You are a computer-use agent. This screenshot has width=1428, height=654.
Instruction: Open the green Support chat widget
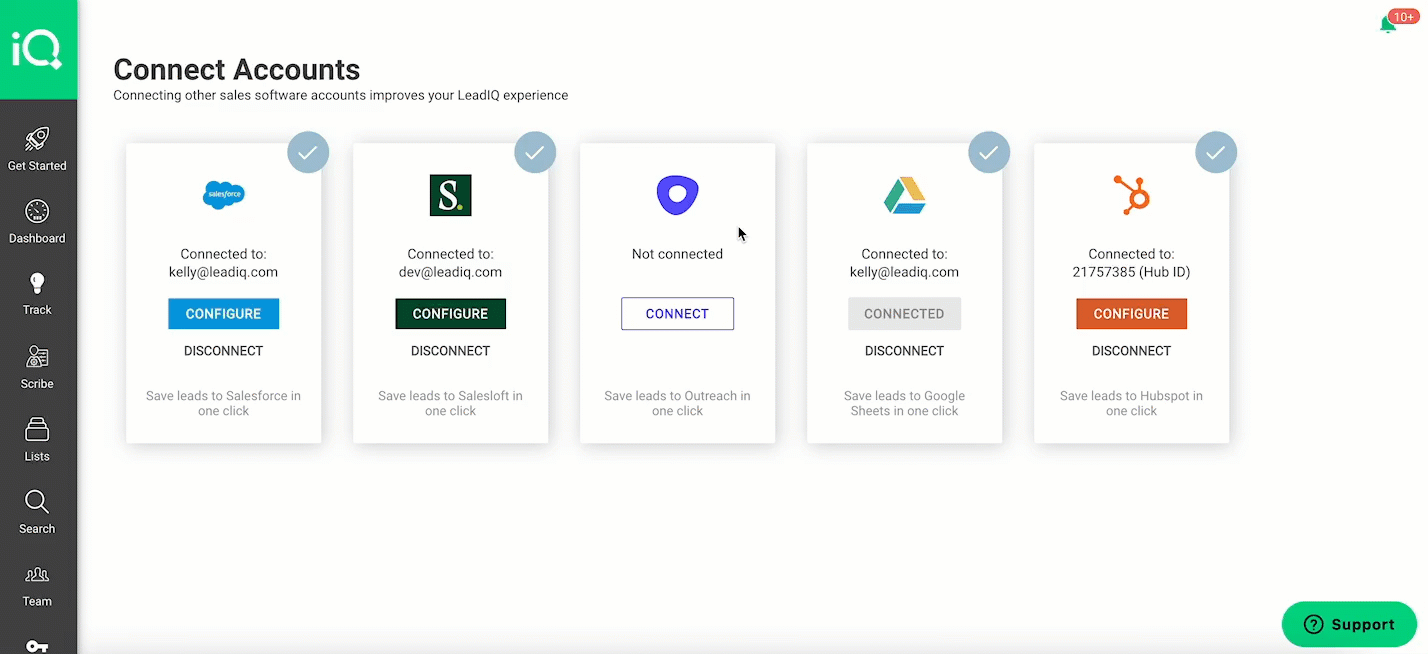click(x=1349, y=624)
